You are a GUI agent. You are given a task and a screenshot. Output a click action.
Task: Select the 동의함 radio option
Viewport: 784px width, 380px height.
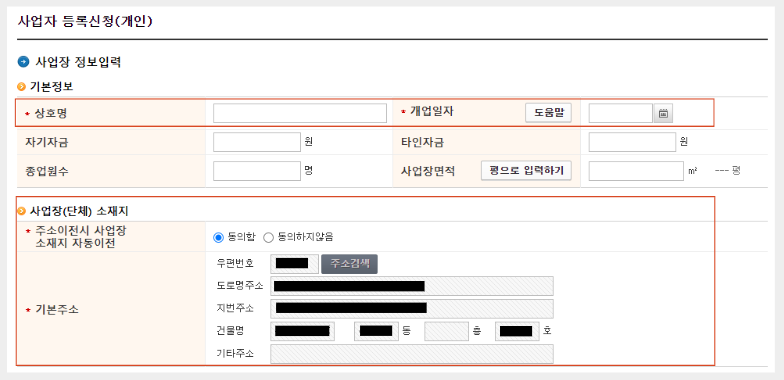click(x=218, y=238)
